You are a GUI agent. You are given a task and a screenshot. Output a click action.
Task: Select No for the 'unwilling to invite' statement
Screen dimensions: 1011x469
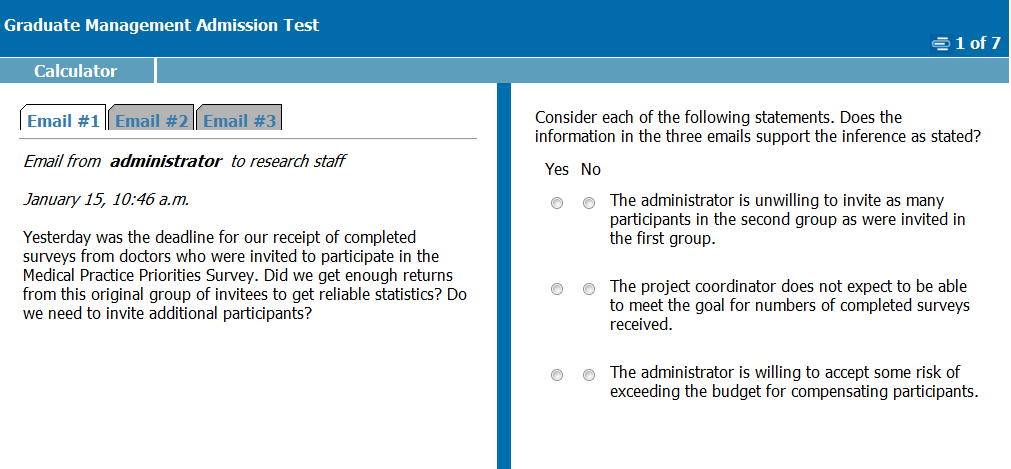pos(589,203)
